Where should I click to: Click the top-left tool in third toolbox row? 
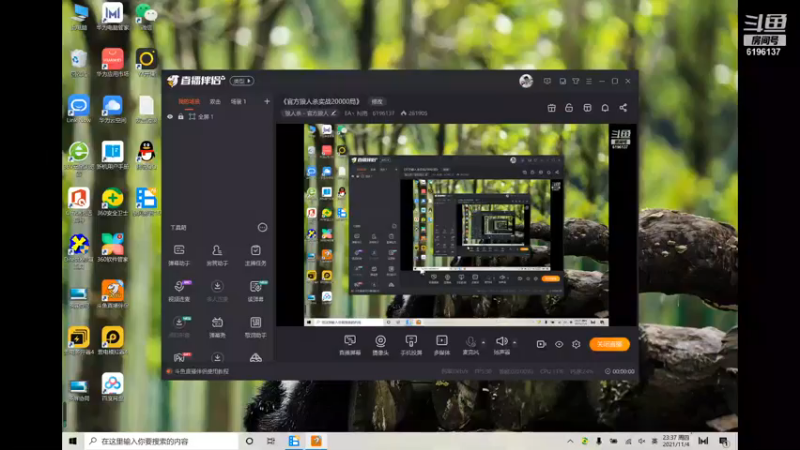[x=179, y=327]
